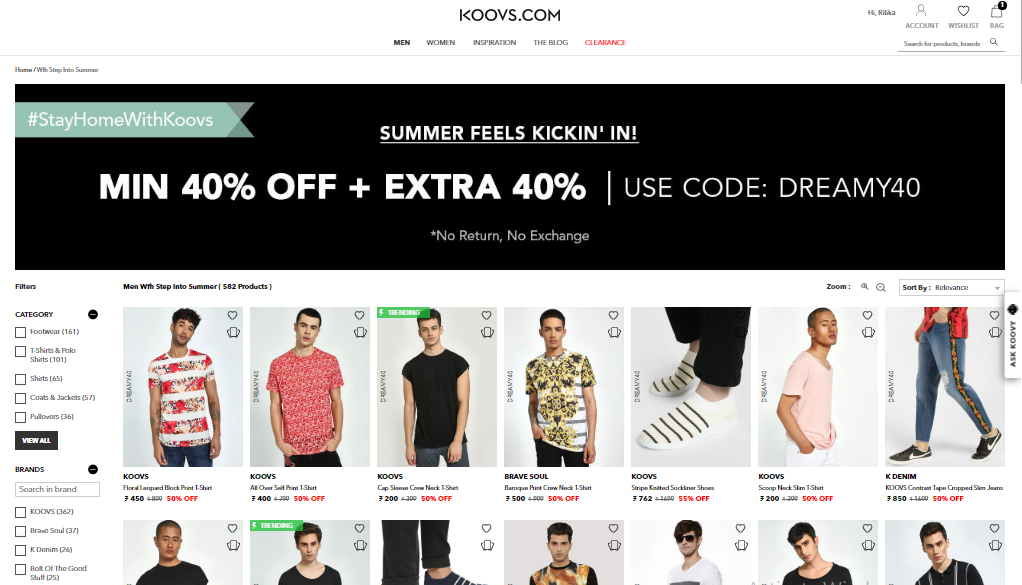This screenshot has height=585, width=1022.
Task: Go to the CLEARANCE menu item
Action: [605, 42]
